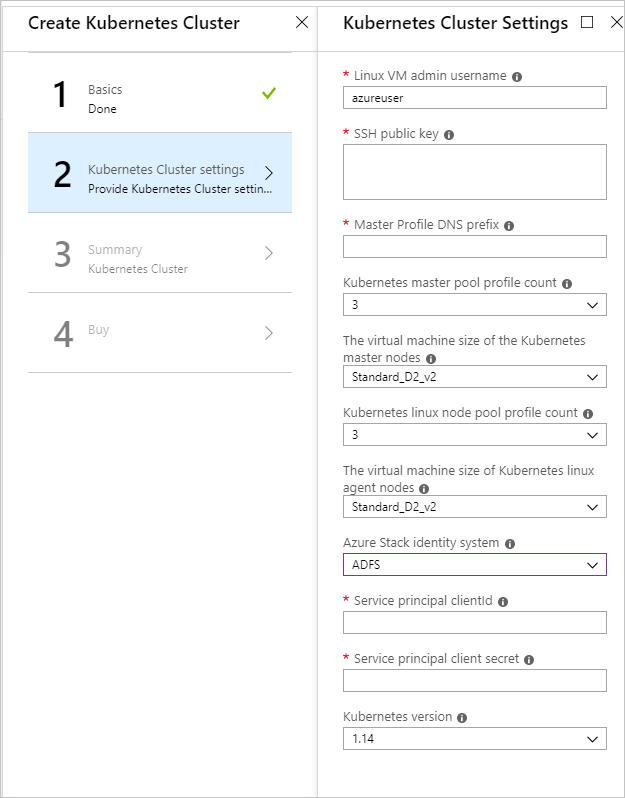625x798 pixels.
Task: Select step 2 Kubernetes Cluster settings
Action: tap(160, 173)
